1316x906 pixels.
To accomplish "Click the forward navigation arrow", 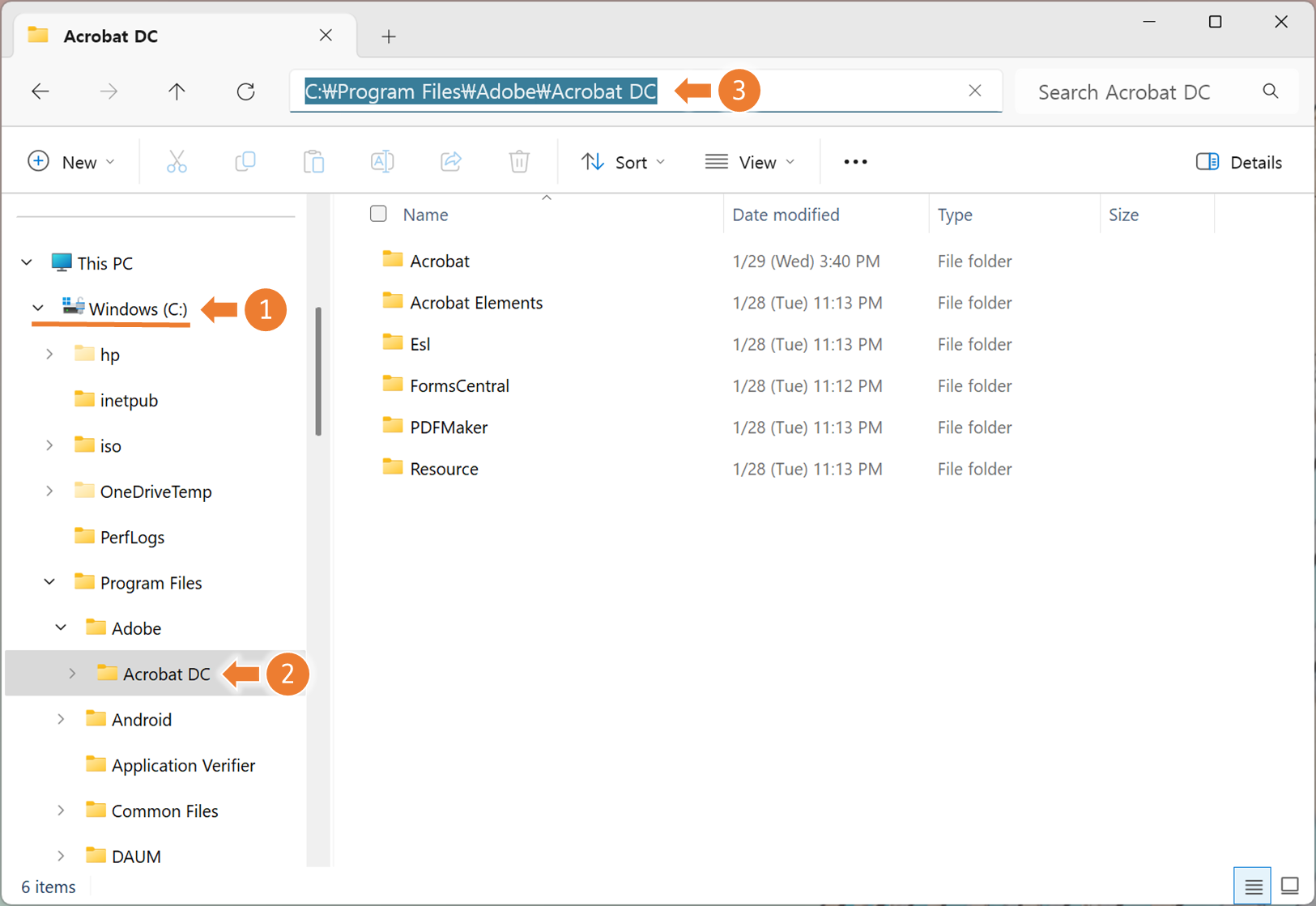I will click(109, 91).
